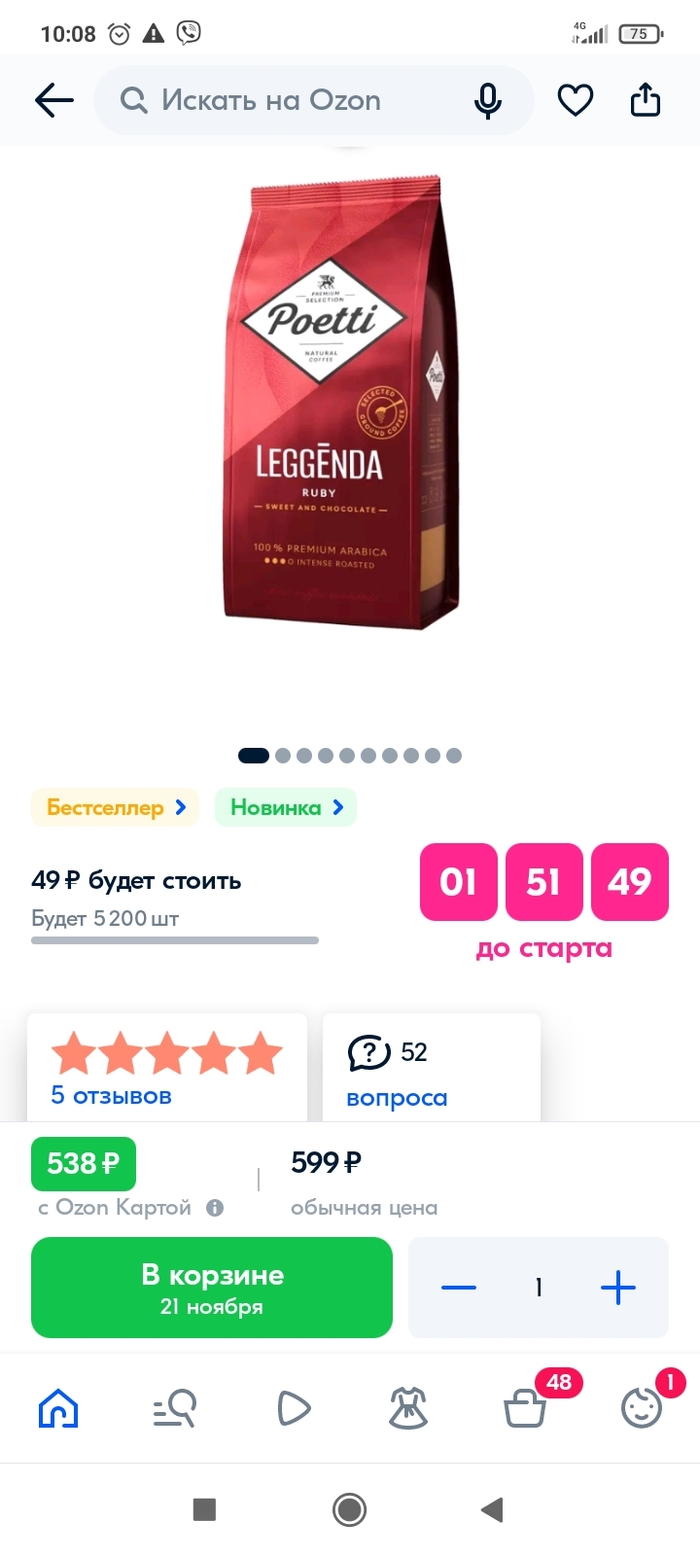Tap the Ozon Card info icon
This screenshot has width=700, height=1556.
pos(214,1208)
